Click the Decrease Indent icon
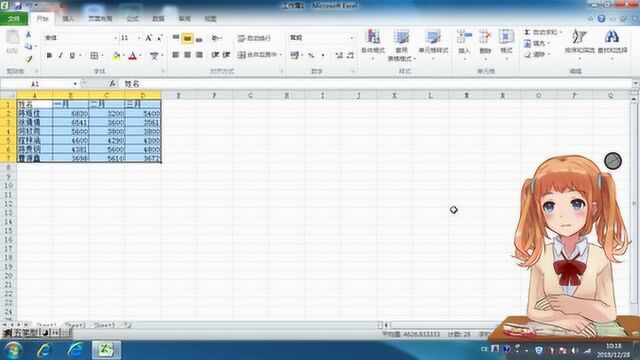 click(x=215, y=55)
